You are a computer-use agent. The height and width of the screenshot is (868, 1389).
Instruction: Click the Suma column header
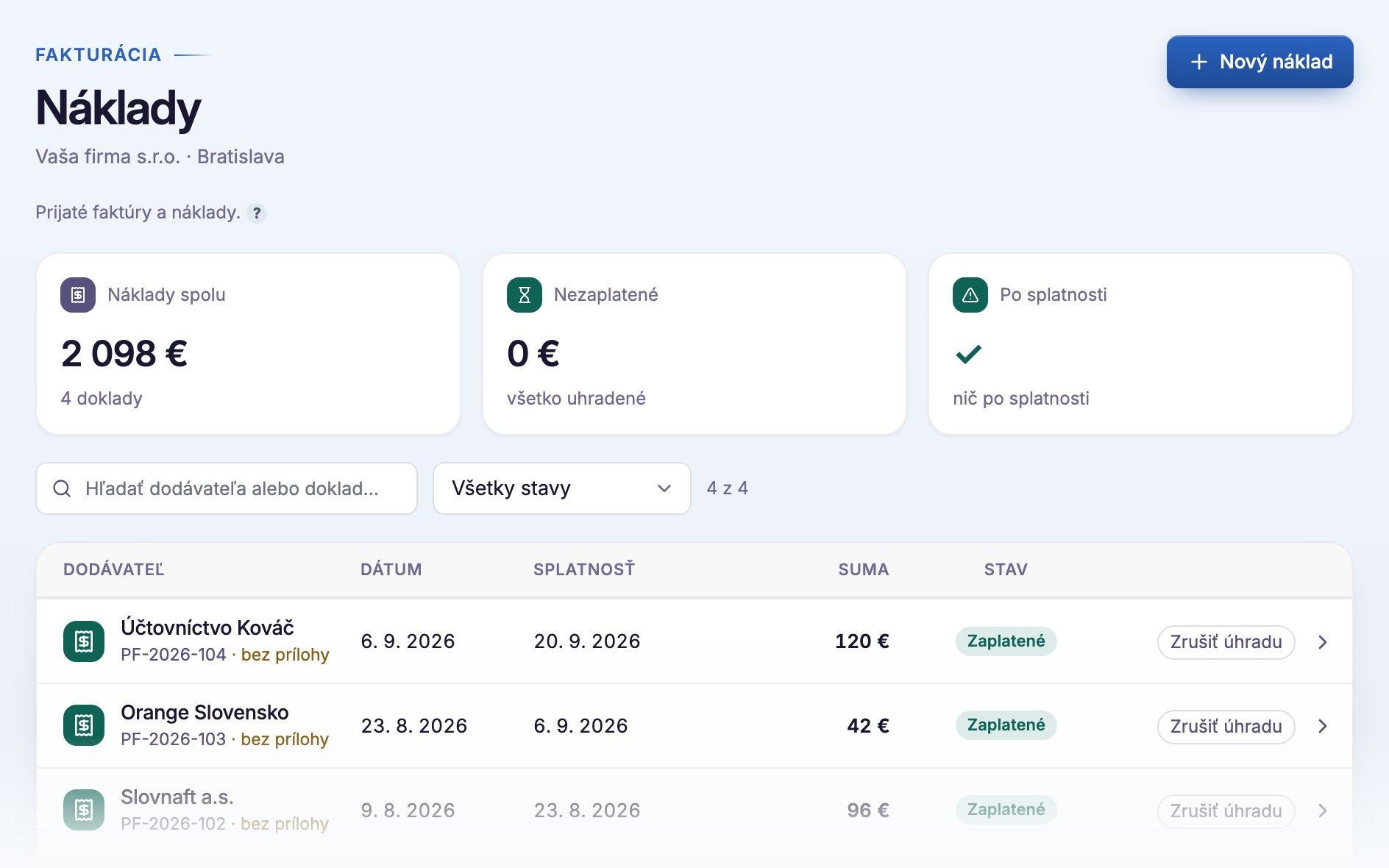tap(864, 569)
